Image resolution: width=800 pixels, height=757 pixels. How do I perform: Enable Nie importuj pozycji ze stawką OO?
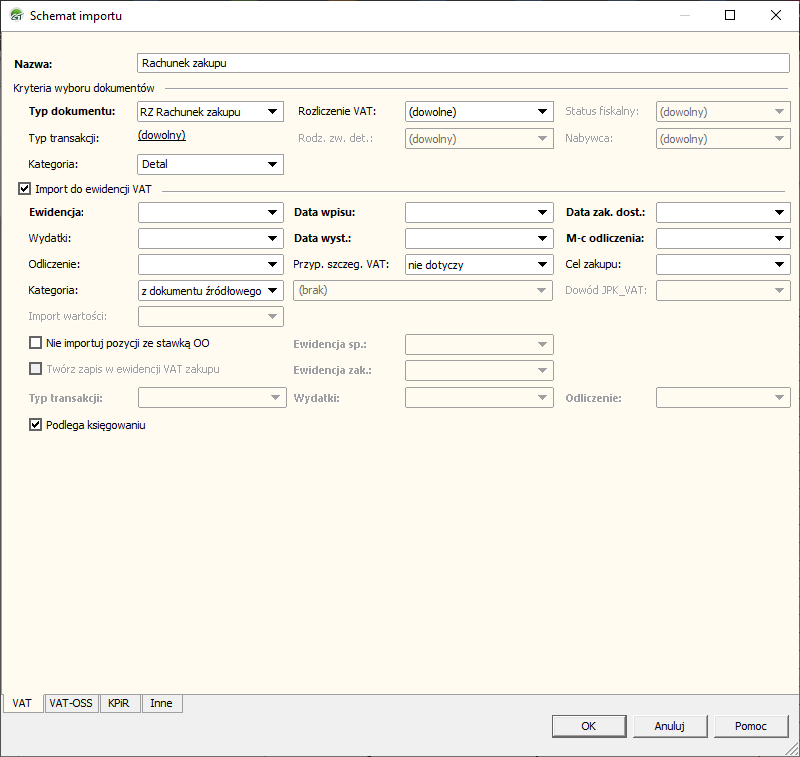36,343
